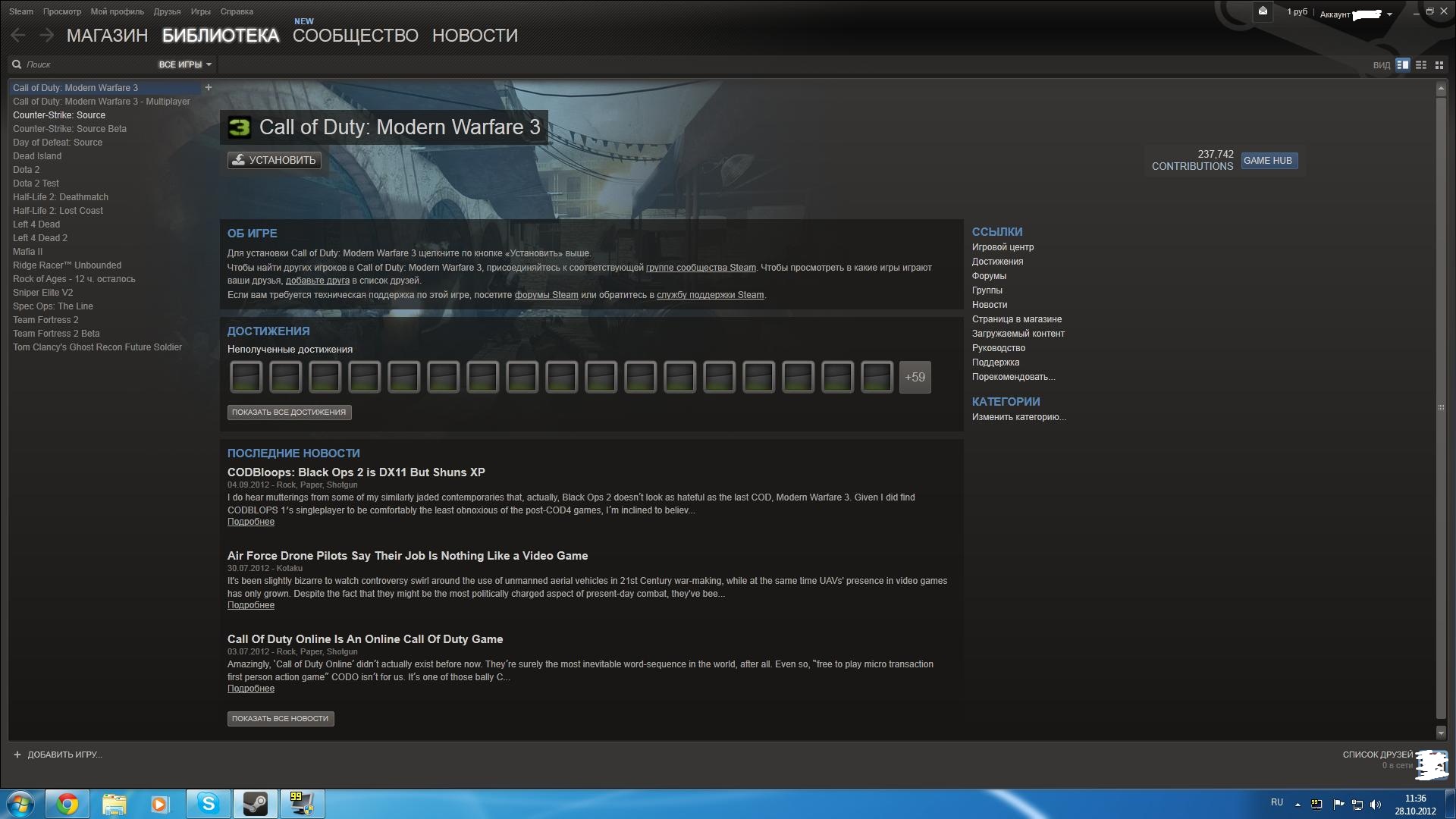Open the inbox notifications envelope icon
This screenshot has width=1456, height=819.
[x=1263, y=11]
